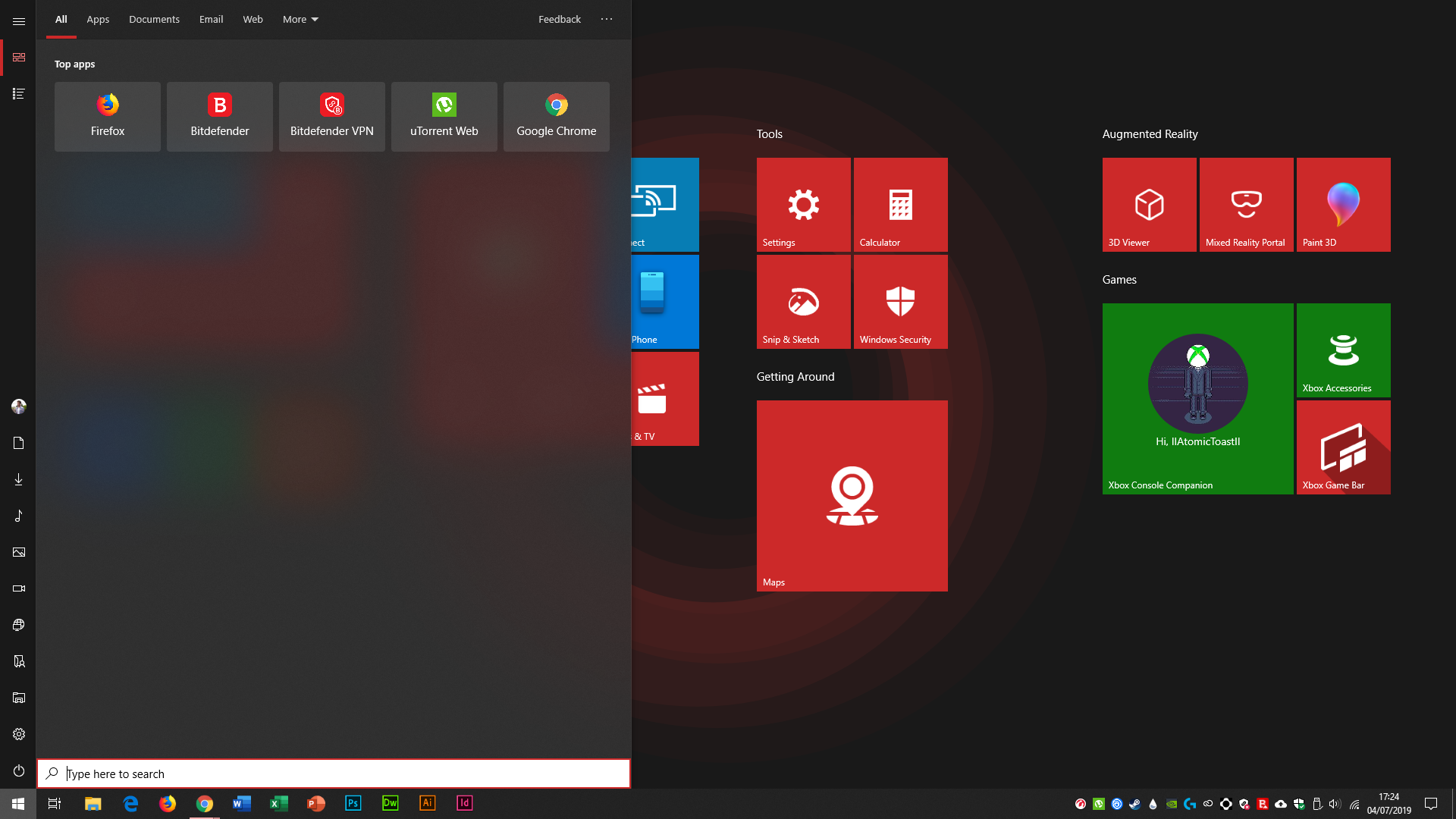Image resolution: width=1456 pixels, height=819 pixels.
Task: Open Pictures folder from Start sidebar
Action: pyautogui.click(x=18, y=552)
